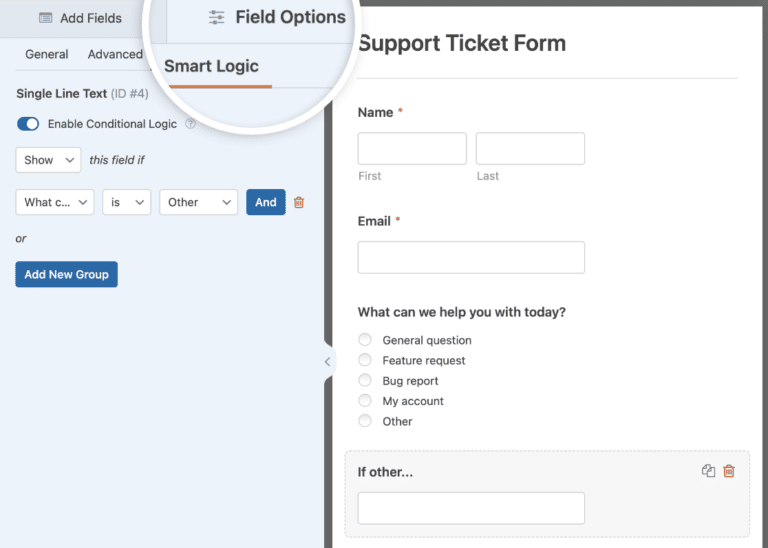Click the conditional logic help question icon
Image resolution: width=768 pixels, height=548 pixels.
[190, 124]
